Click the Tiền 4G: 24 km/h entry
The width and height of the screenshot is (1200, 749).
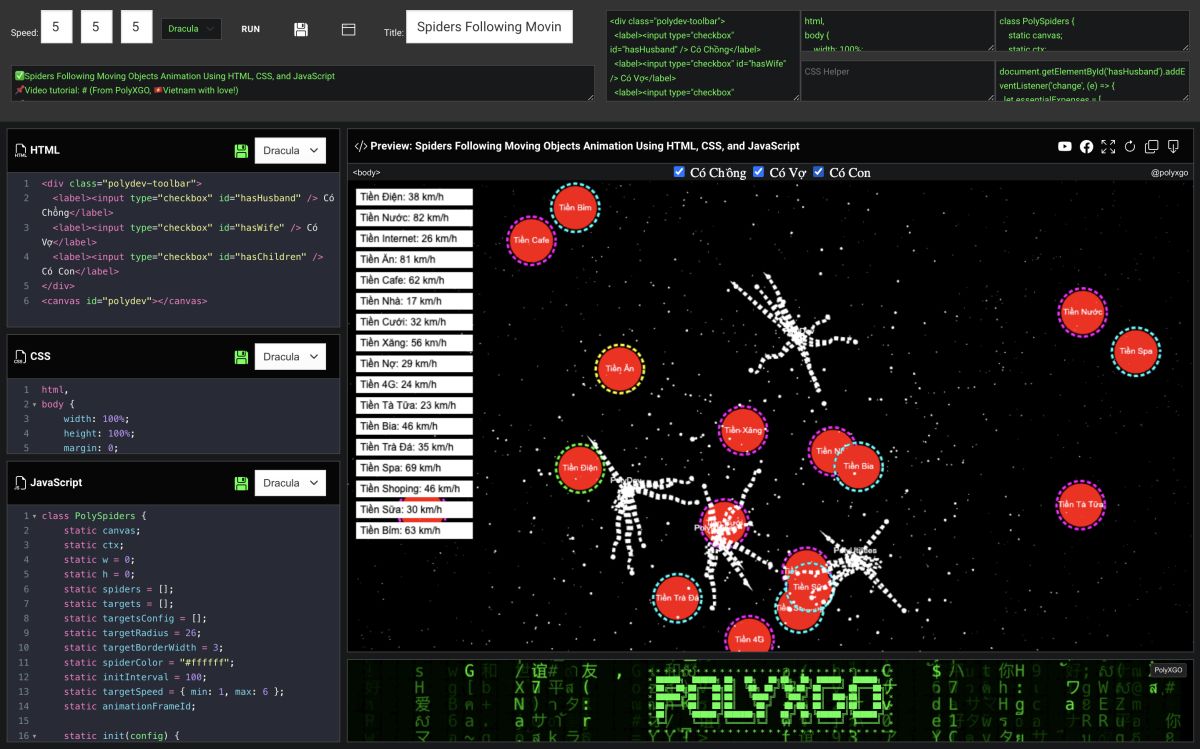[414, 384]
